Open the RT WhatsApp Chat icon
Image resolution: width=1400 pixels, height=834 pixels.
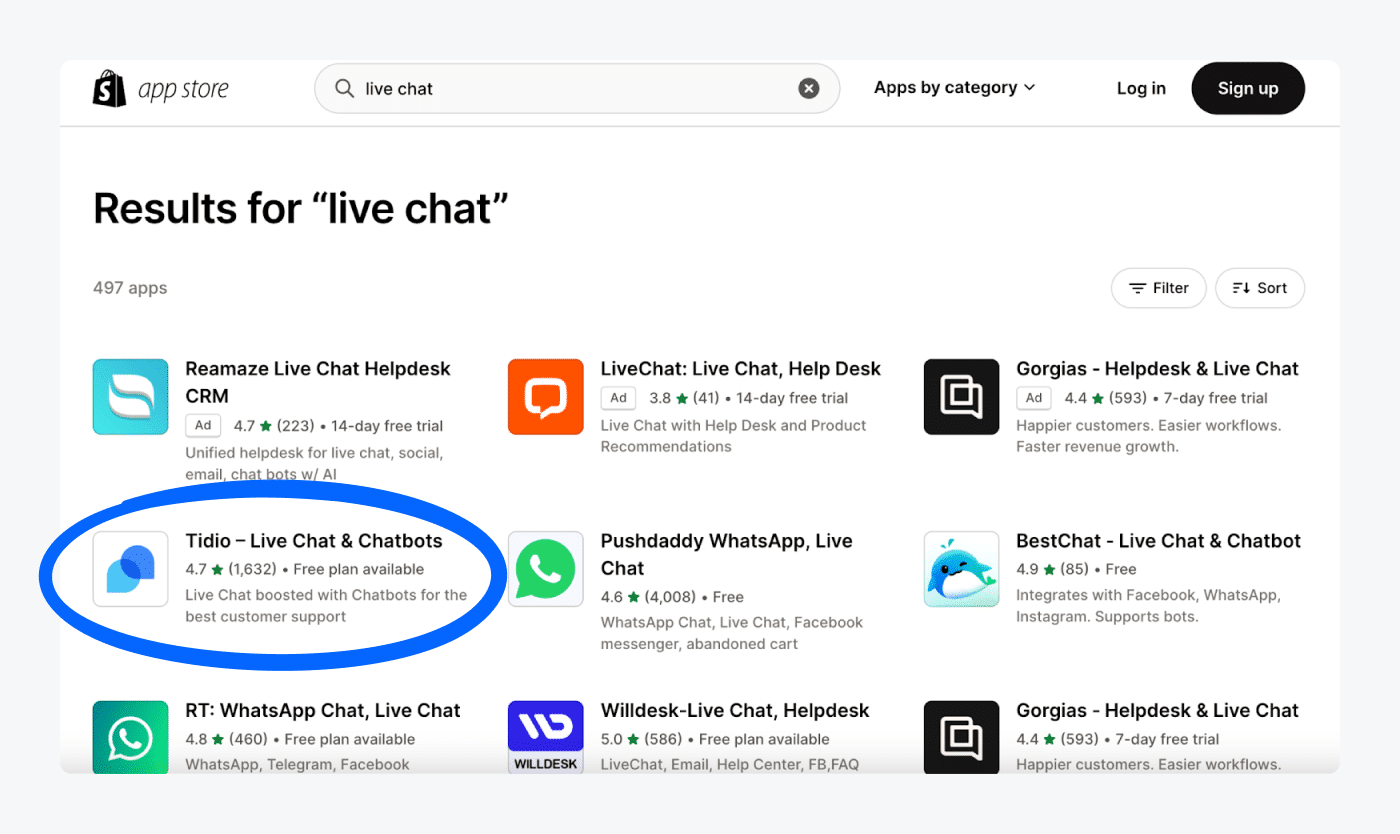(130, 737)
